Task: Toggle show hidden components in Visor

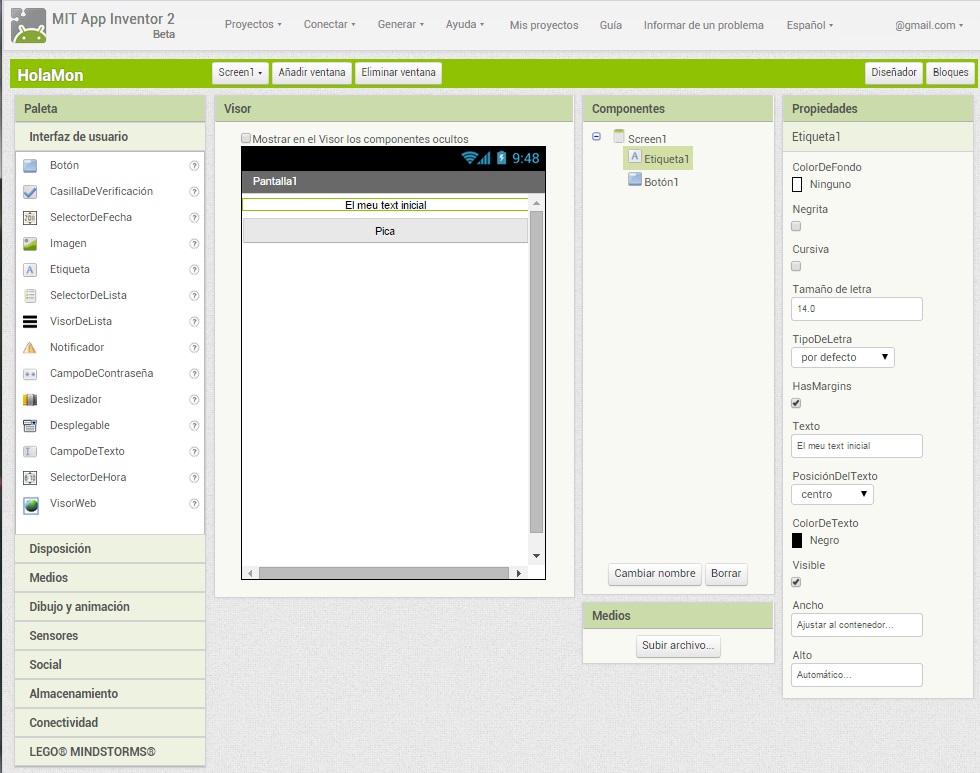Action: (x=246, y=138)
